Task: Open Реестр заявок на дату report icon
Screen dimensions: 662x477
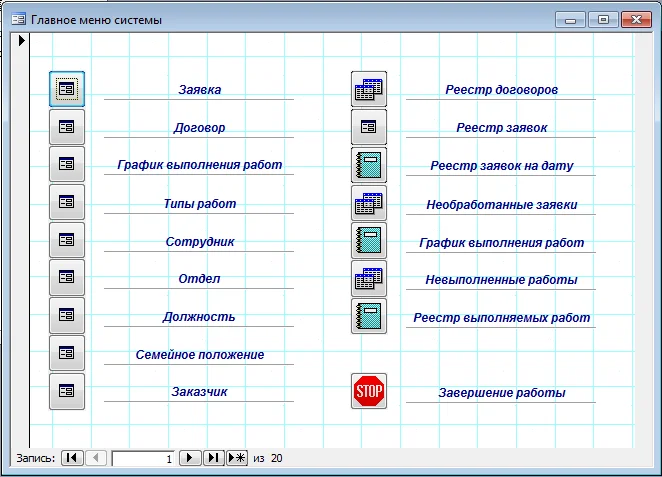Action: click(369, 165)
